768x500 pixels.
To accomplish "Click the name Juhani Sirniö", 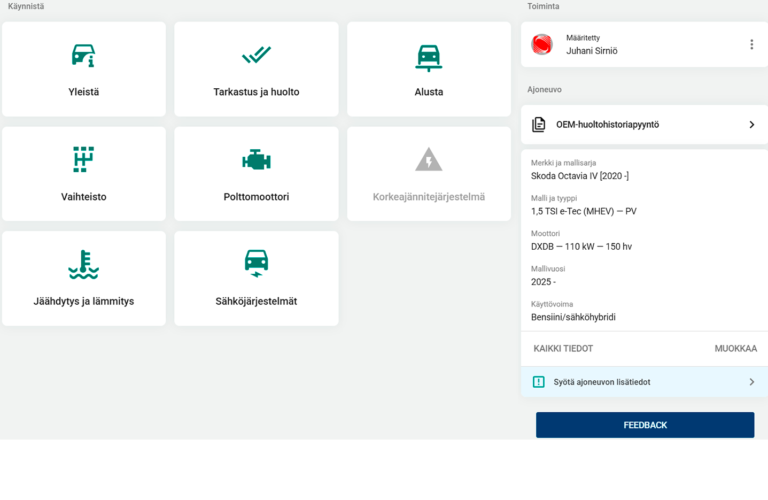I will [592, 50].
